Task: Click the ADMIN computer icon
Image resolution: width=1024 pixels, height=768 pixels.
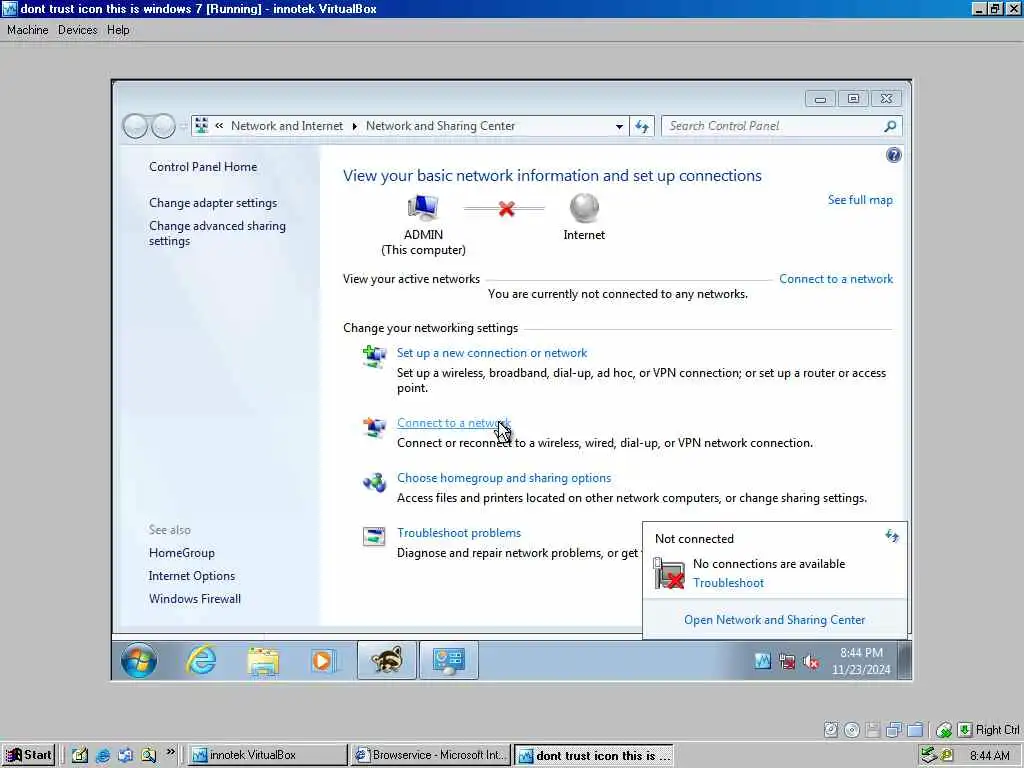Action: [423, 208]
